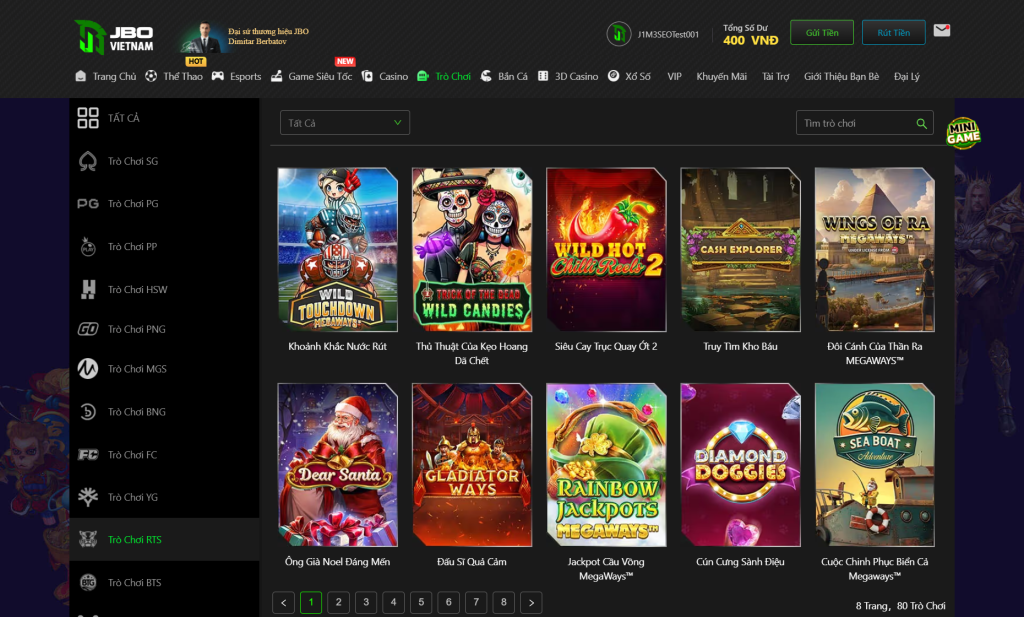This screenshot has height=617, width=1024.
Task: Select Trò Chơi FC provider
Action: tap(165, 454)
